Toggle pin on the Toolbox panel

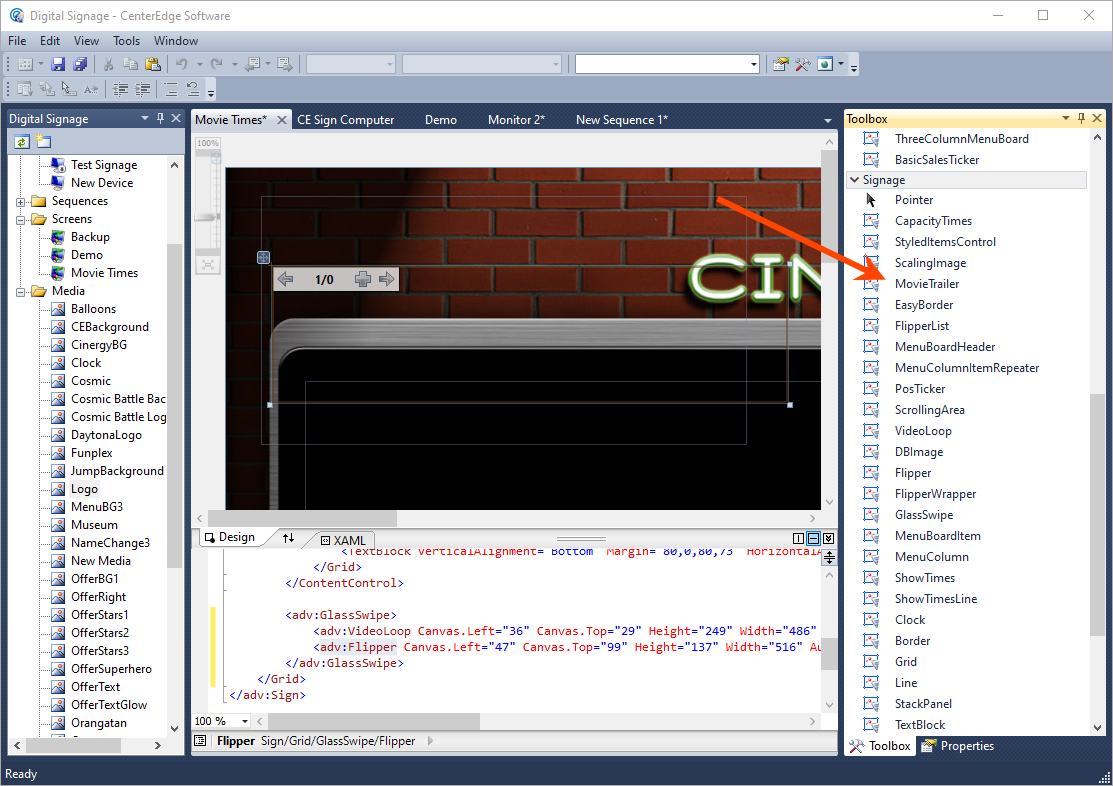click(1081, 119)
